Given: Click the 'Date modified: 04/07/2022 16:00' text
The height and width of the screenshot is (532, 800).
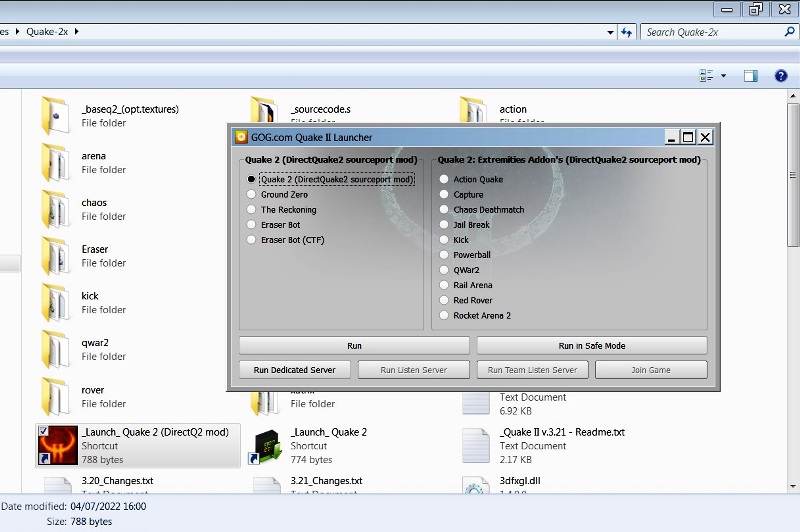Looking at the screenshot, I should click(74, 506).
